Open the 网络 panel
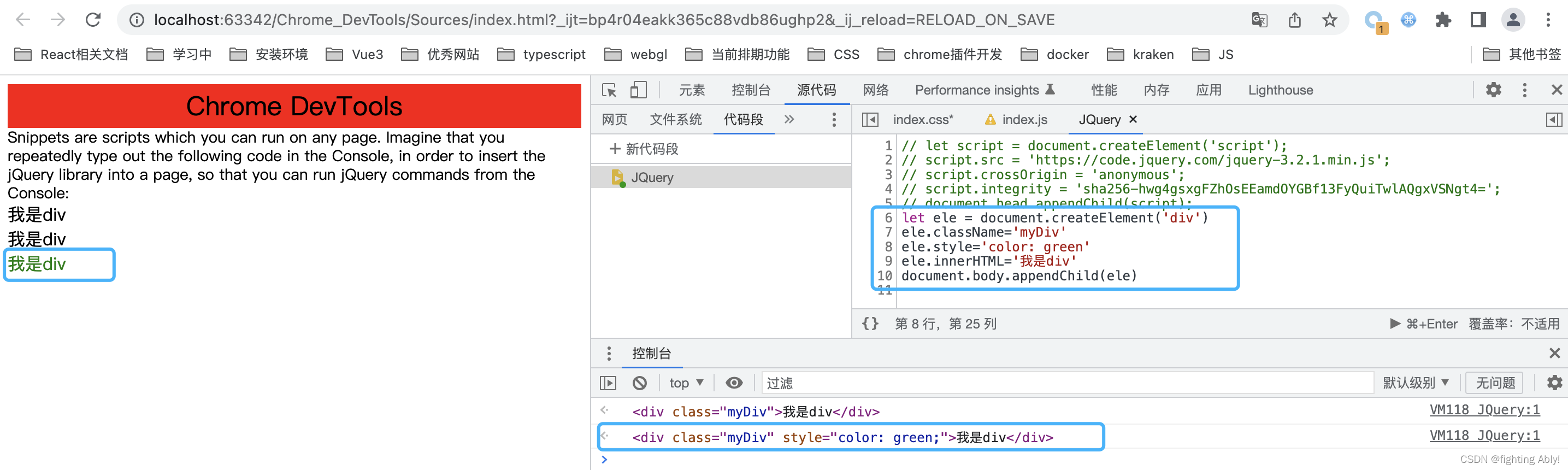 tap(875, 90)
